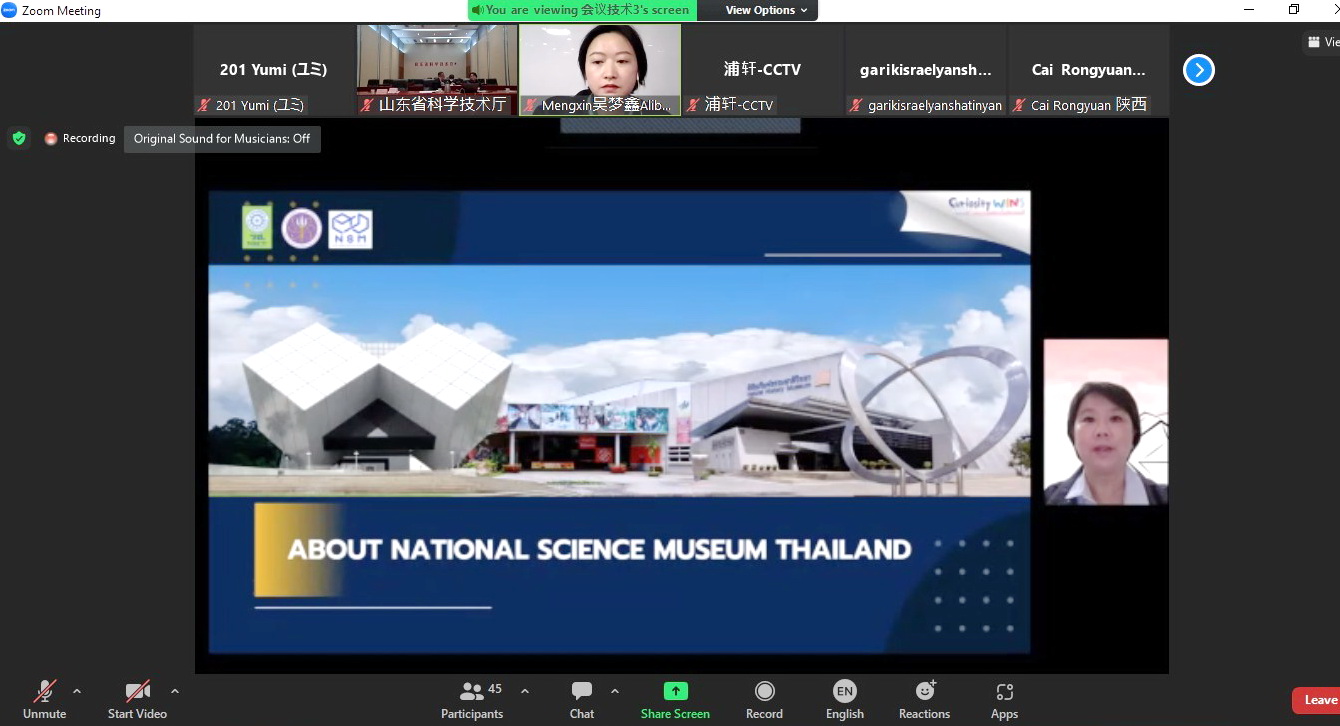The width and height of the screenshot is (1340, 726).
Task: Open the Chat panel
Action: [581, 692]
